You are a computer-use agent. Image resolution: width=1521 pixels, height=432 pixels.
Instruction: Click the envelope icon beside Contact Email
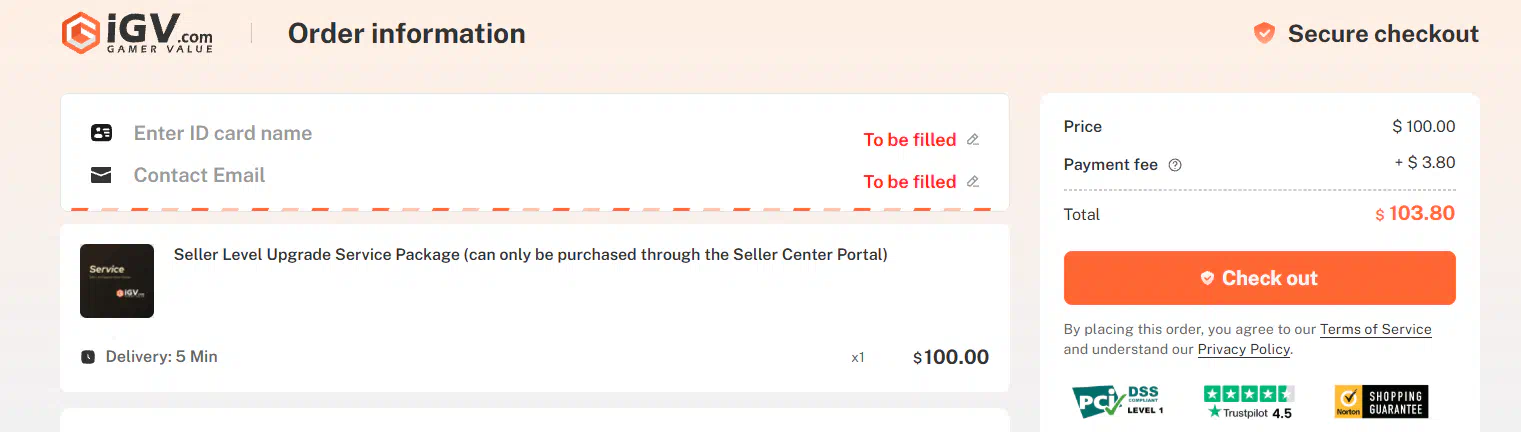click(101, 175)
